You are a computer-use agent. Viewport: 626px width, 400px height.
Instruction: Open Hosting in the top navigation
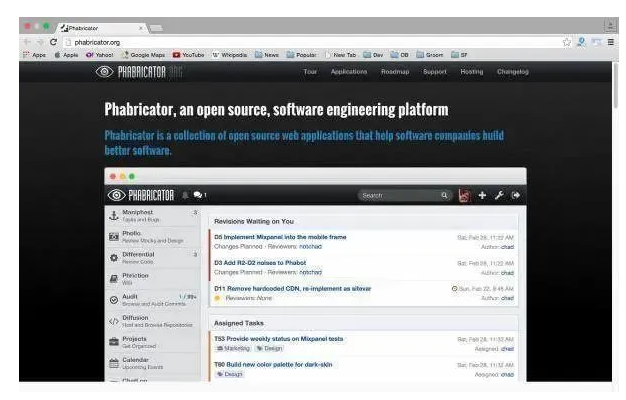[x=471, y=72]
